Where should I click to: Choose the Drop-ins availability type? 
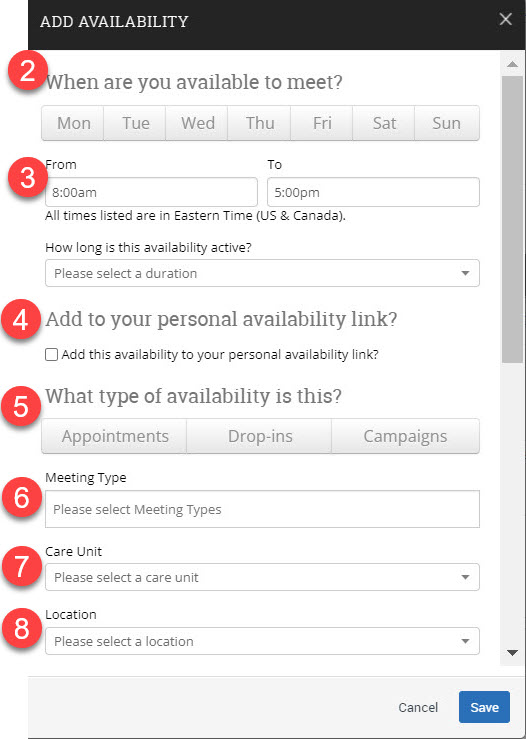pyautogui.click(x=259, y=436)
